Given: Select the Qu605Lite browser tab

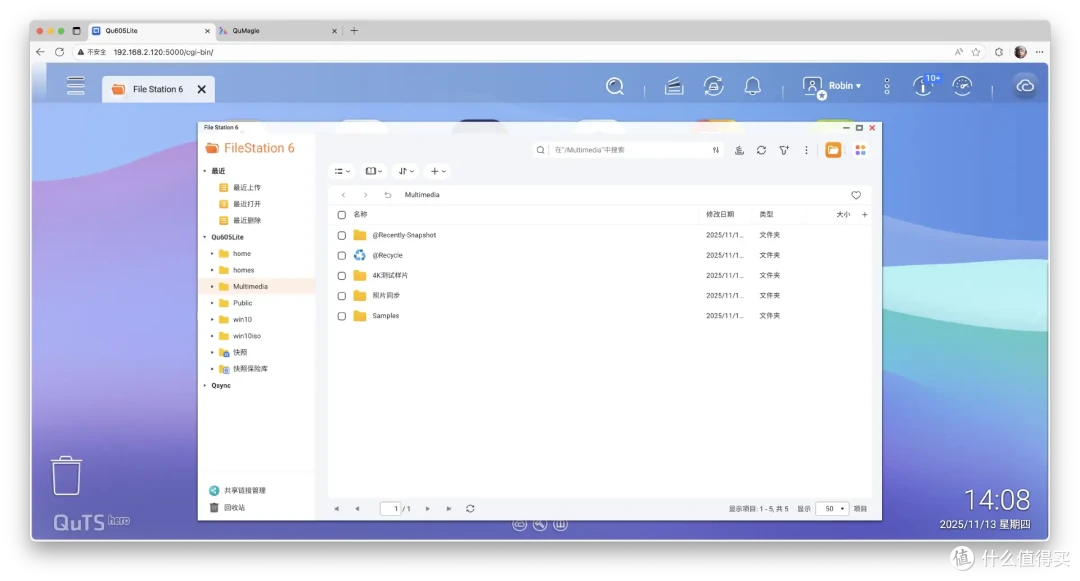Looking at the screenshot, I should [x=152, y=31].
